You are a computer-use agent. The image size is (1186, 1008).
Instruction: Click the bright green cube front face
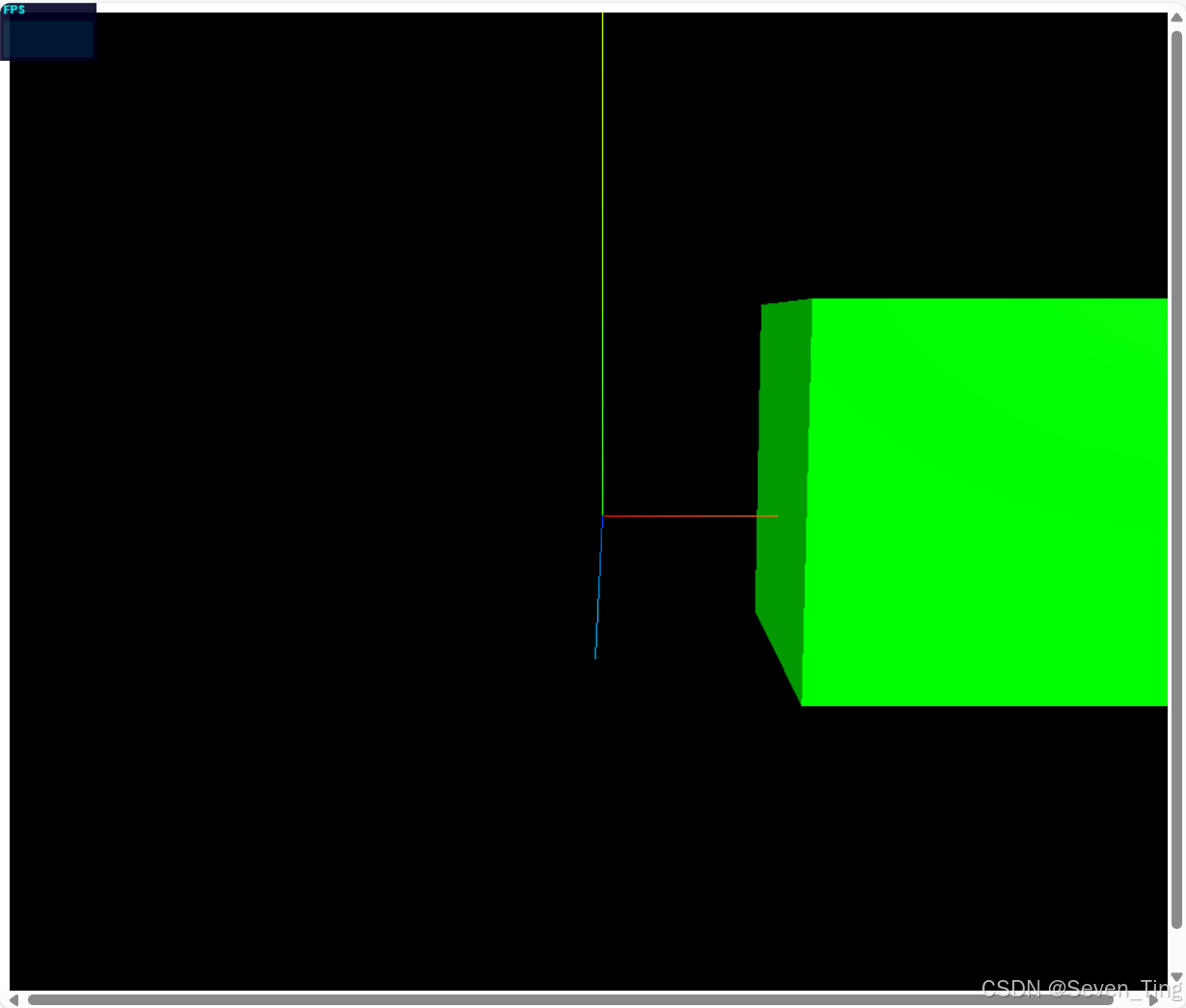[986, 502]
